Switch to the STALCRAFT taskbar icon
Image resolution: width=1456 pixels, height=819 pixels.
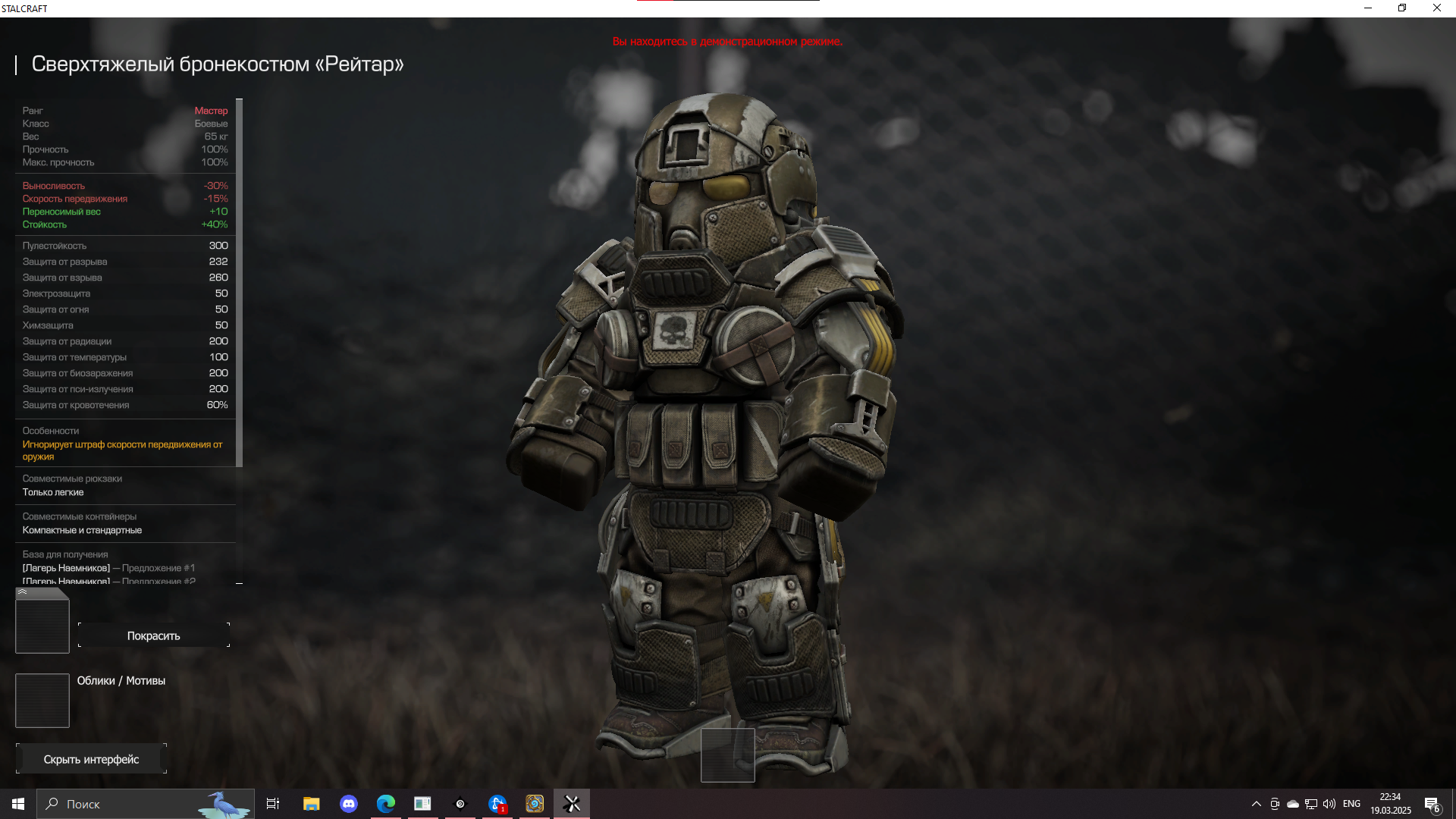click(x=572, y=804)
